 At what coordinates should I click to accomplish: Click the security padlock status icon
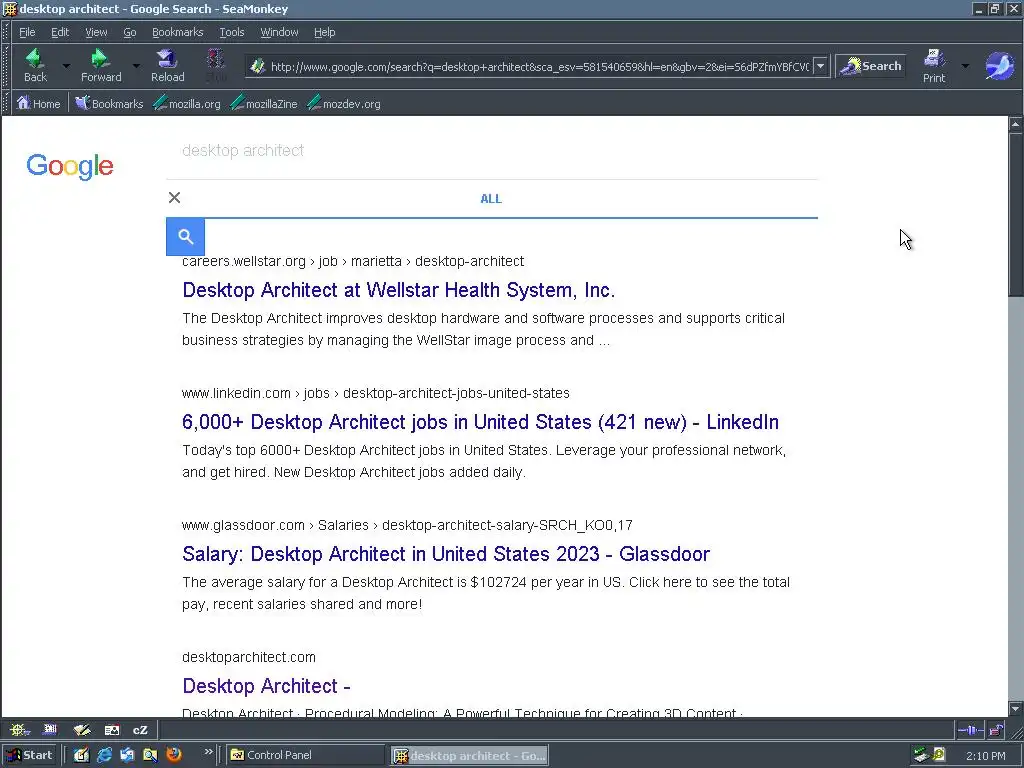(997, 729)
